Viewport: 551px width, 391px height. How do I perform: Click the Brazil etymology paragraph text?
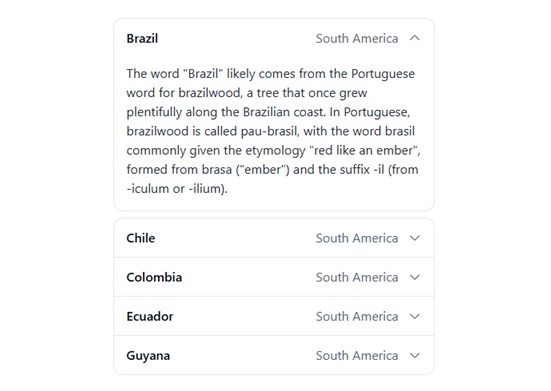coord(274,131)
